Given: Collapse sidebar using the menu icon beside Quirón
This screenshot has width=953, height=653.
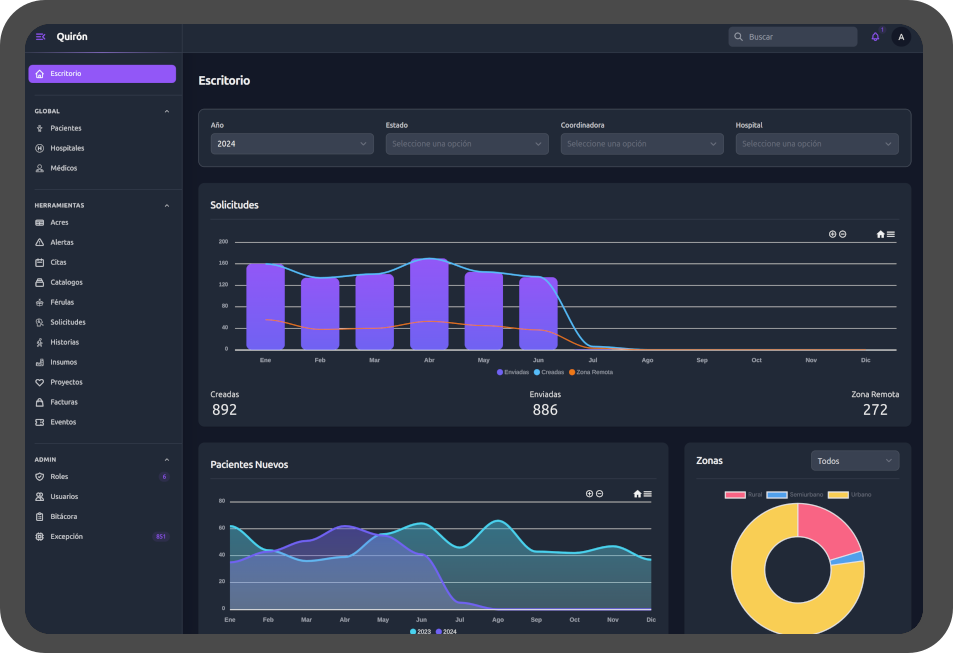Looking at the screenshot, I should pos(40,37).
